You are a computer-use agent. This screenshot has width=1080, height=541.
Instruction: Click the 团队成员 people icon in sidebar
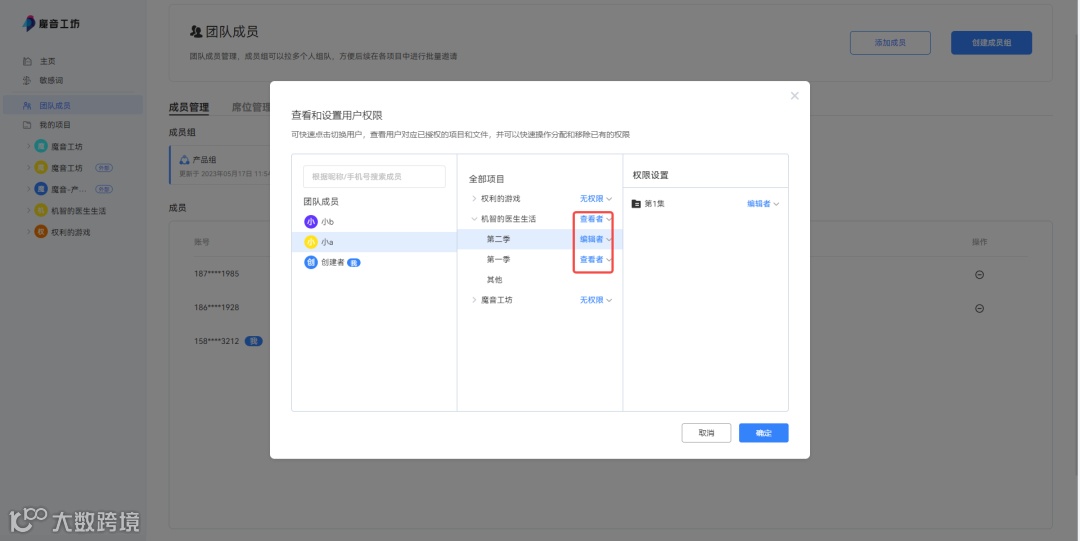pyautogui.click(x=27, y=105)
